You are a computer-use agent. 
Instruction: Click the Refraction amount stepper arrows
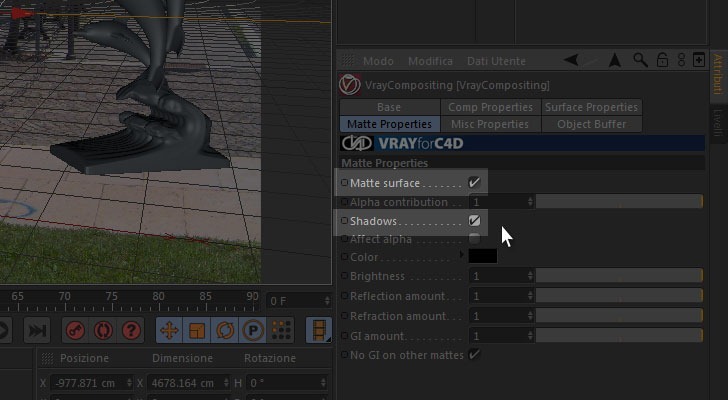click(x=530, y=316)
